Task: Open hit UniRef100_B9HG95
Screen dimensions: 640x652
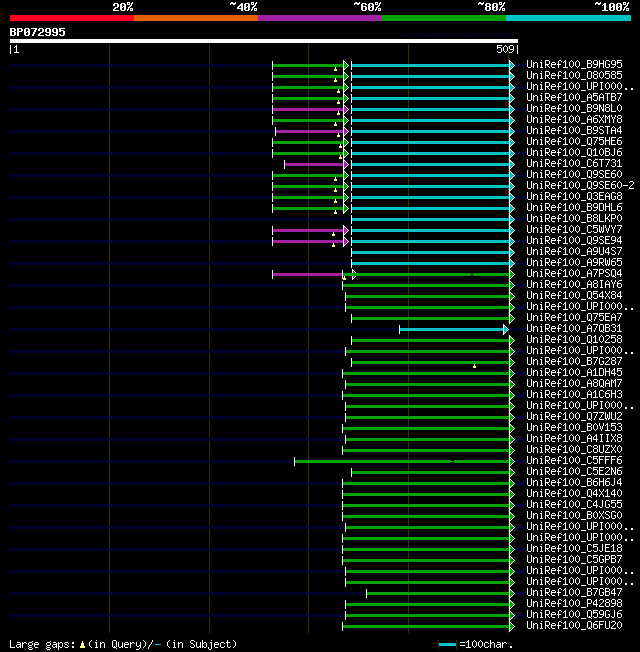Action: click(x=574, y=64)
